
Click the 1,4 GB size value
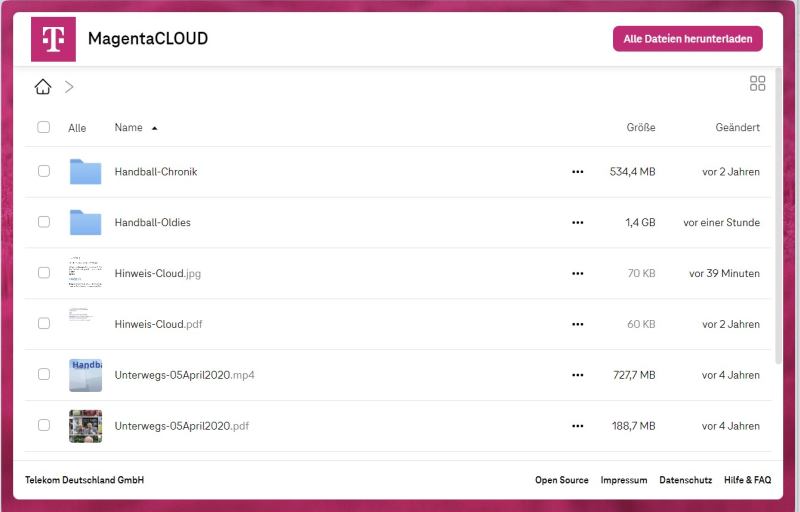click(640, 222)
